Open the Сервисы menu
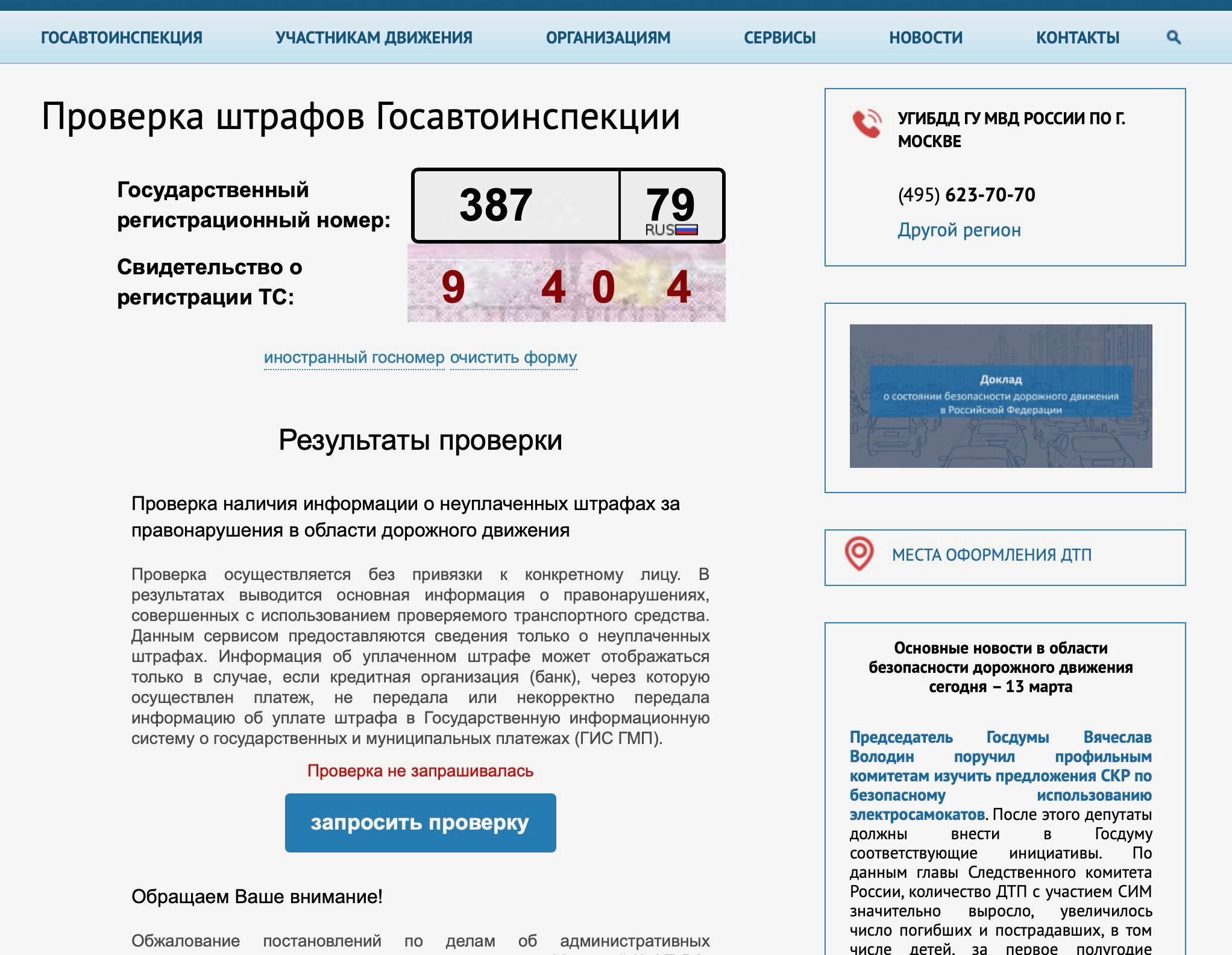 click(779, 37)
